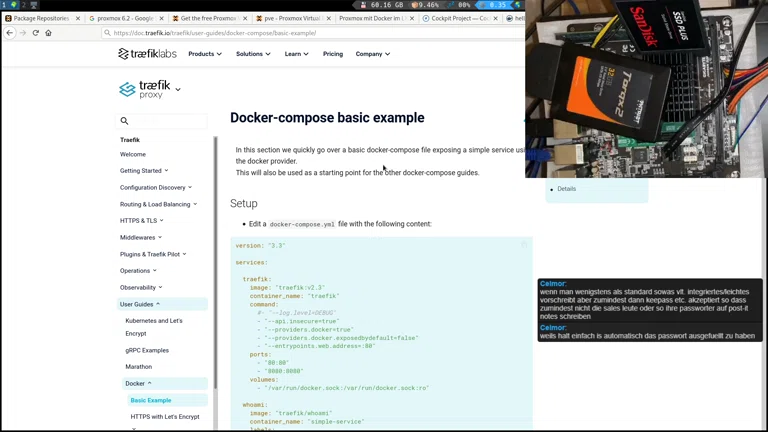Click the Traefik Labs logo in header
The width and height of the screenshot is (768, 432).
coord(148,54)
